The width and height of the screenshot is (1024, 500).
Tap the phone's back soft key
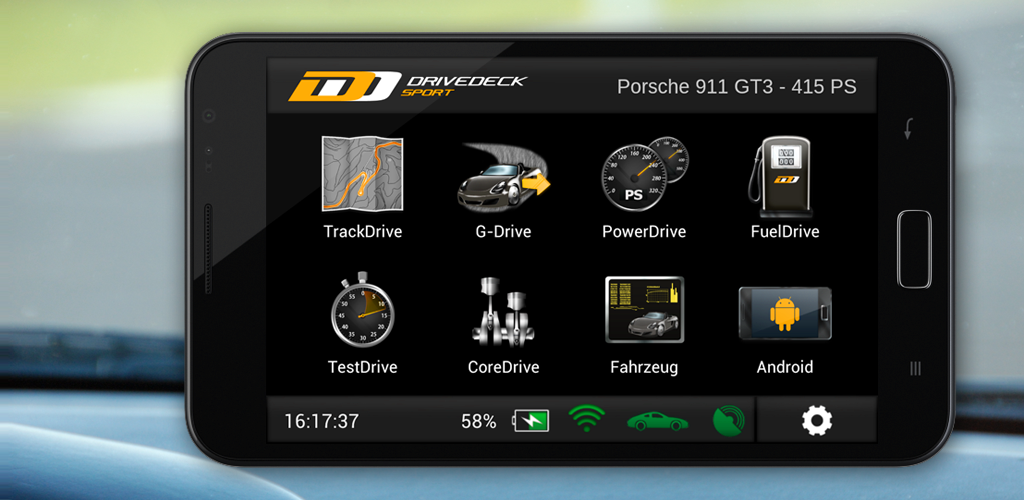(x=908, y=129)
